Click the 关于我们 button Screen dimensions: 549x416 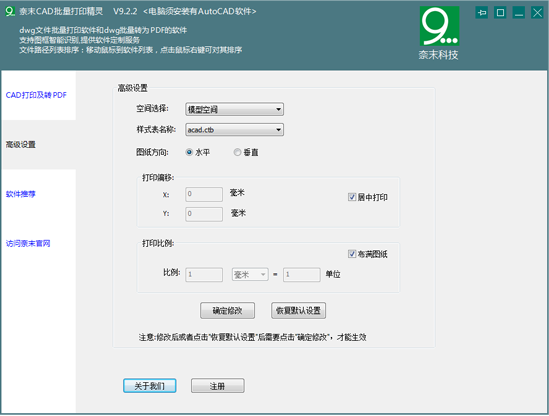pyautogui.click(x=150, y=386)
